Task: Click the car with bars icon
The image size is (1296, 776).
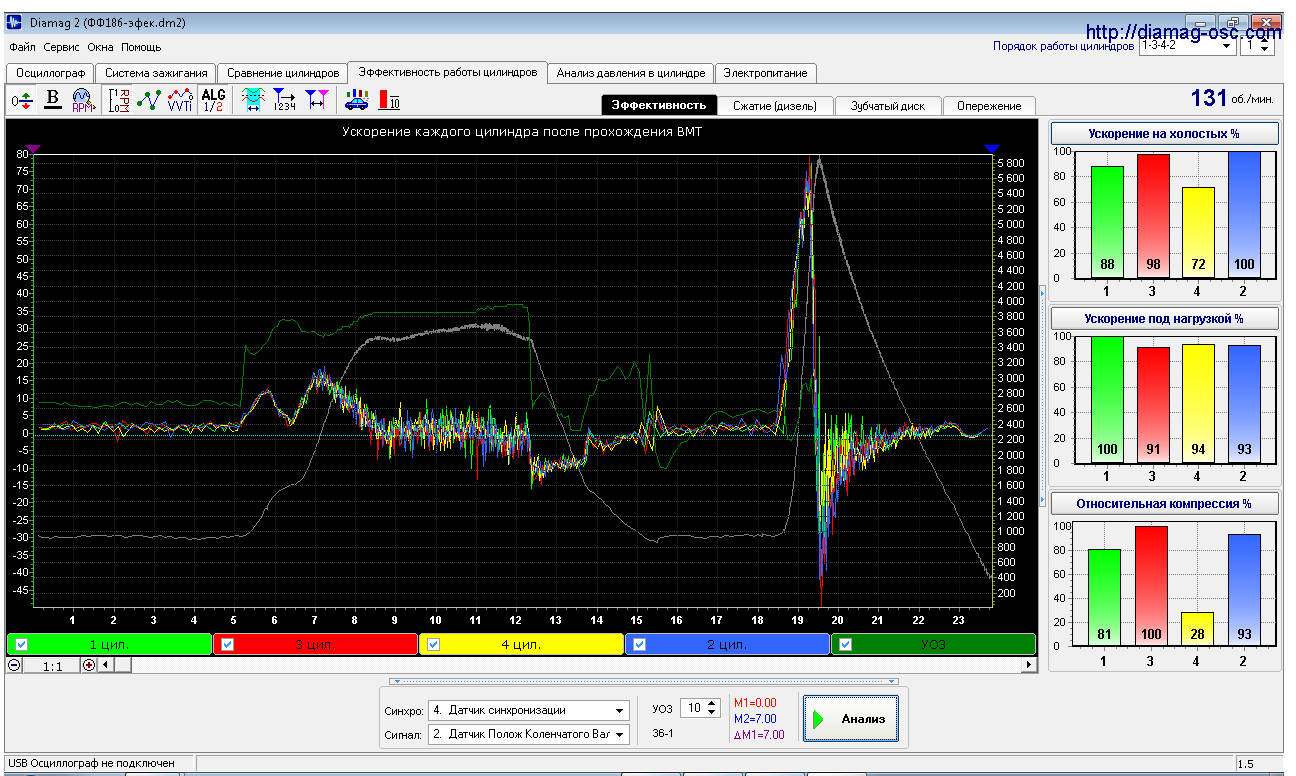Action: coord(356,100)
